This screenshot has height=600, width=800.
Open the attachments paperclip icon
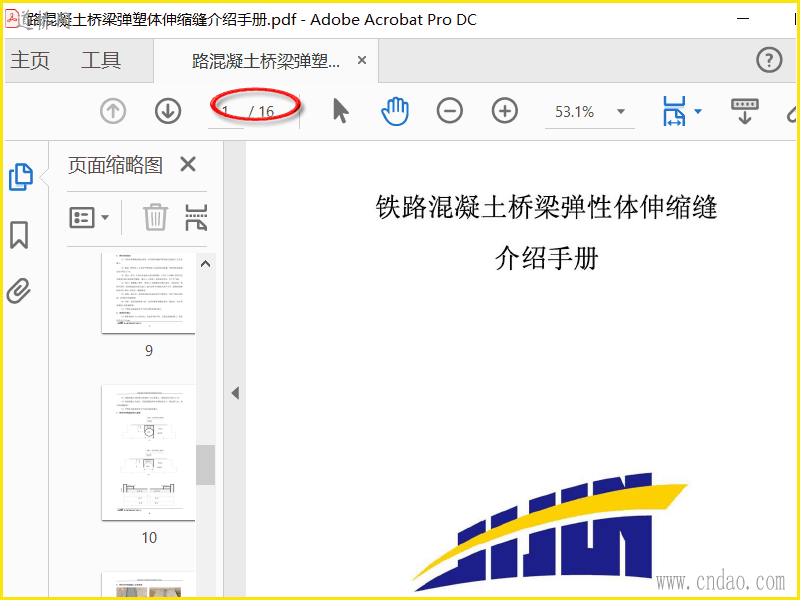pos(19,291)
